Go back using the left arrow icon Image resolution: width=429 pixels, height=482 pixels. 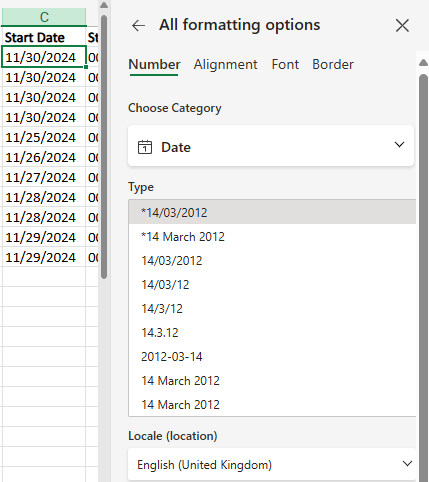tap(138, 25)
